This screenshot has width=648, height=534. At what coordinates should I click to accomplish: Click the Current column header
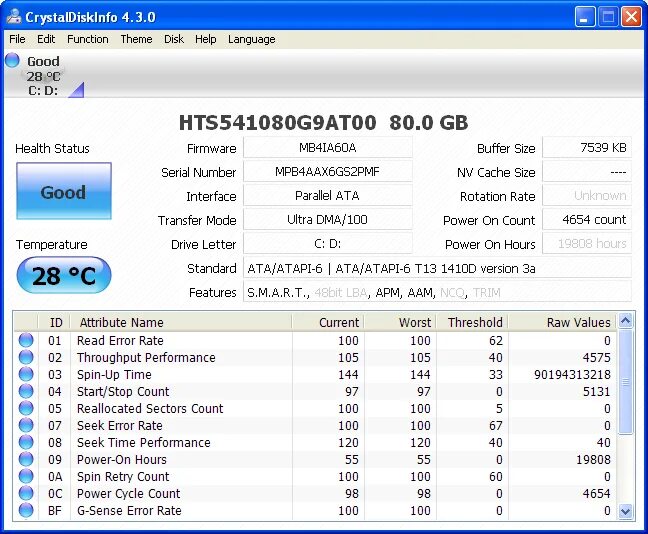(x=328, y=322)
